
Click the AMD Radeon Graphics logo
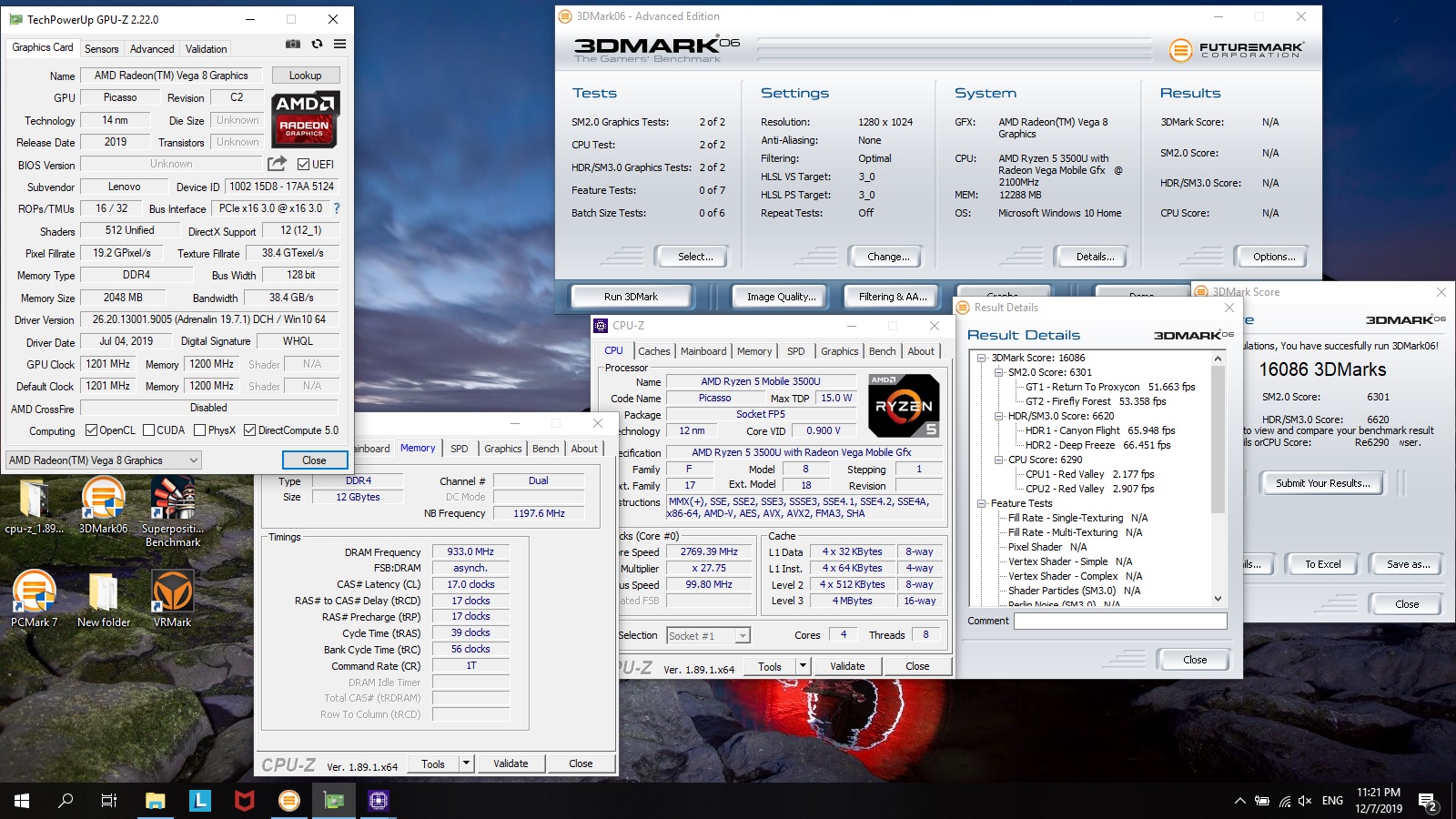pyautogui.click(x=306, y=119)
